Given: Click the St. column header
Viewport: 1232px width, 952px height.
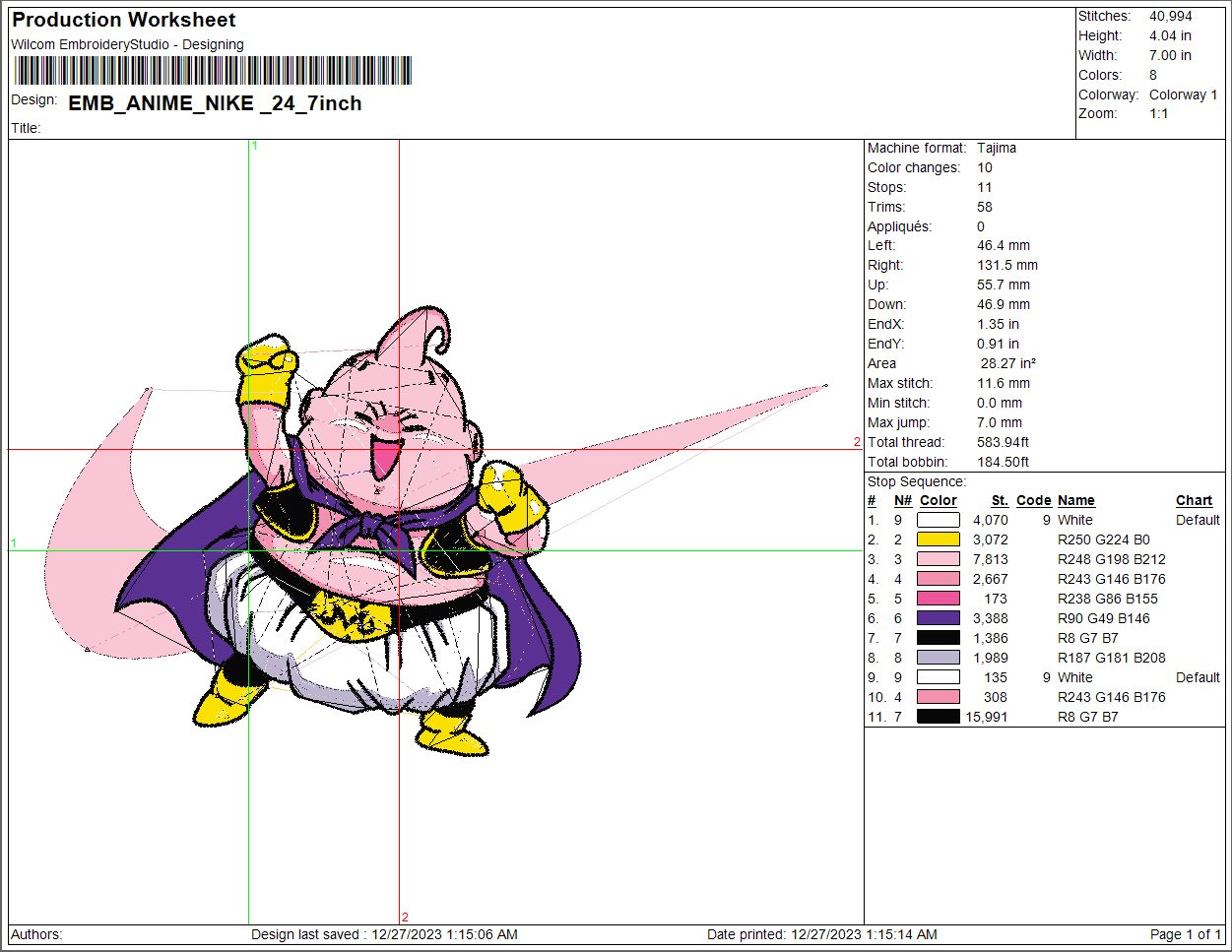Looking at the screenshot, I should pos(1000,500).
